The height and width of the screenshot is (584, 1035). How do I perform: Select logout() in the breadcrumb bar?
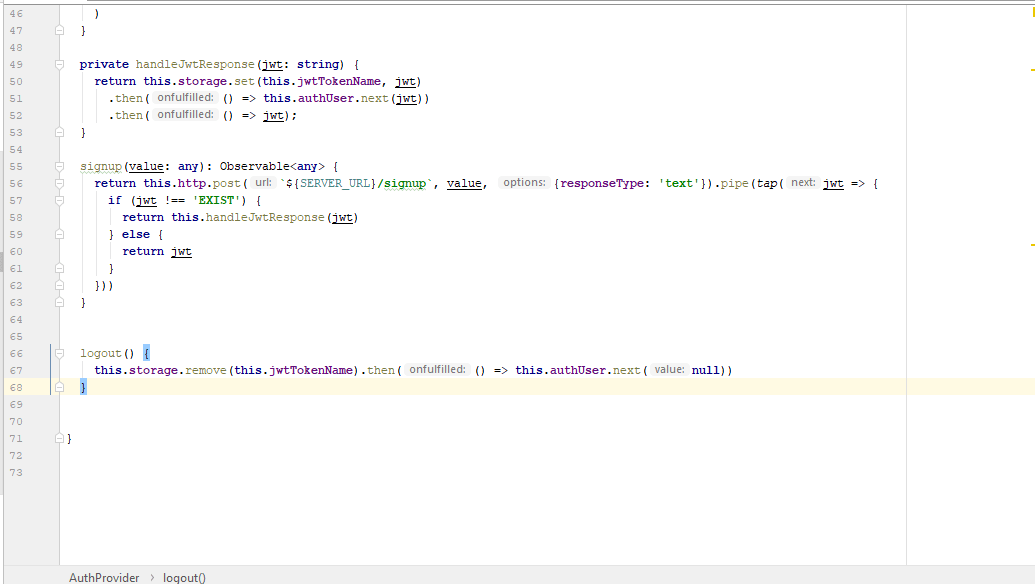(x=184, y=577)
